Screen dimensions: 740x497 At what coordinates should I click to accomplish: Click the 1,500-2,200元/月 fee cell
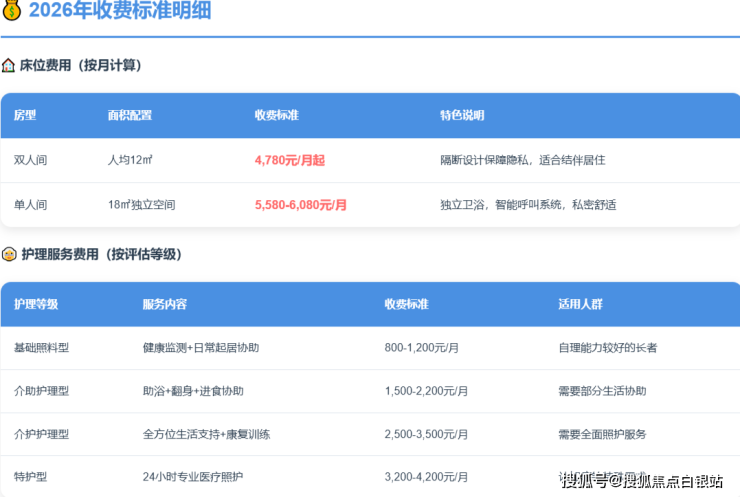(x=421, y=391)
